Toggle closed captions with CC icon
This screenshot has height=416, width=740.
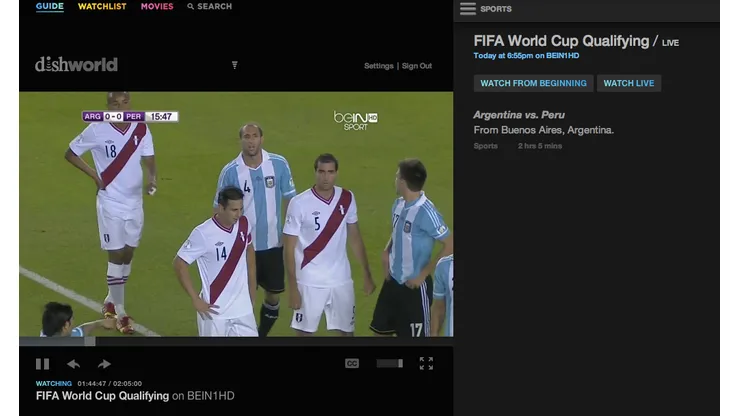pos(352,363)
